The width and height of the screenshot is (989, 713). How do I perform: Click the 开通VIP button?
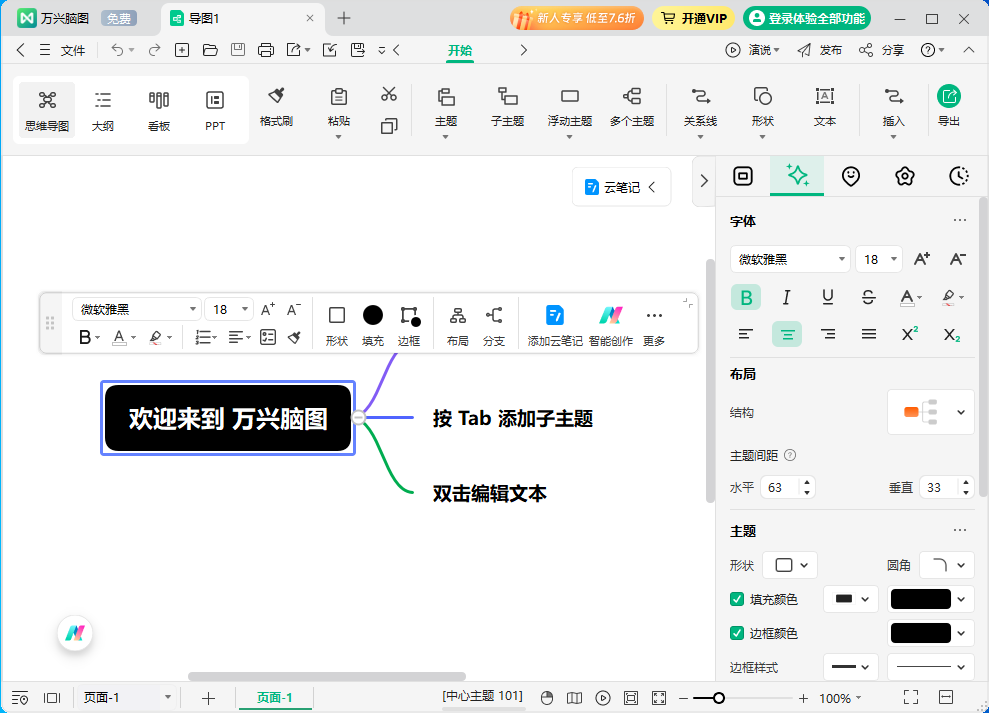coord(693,17)
